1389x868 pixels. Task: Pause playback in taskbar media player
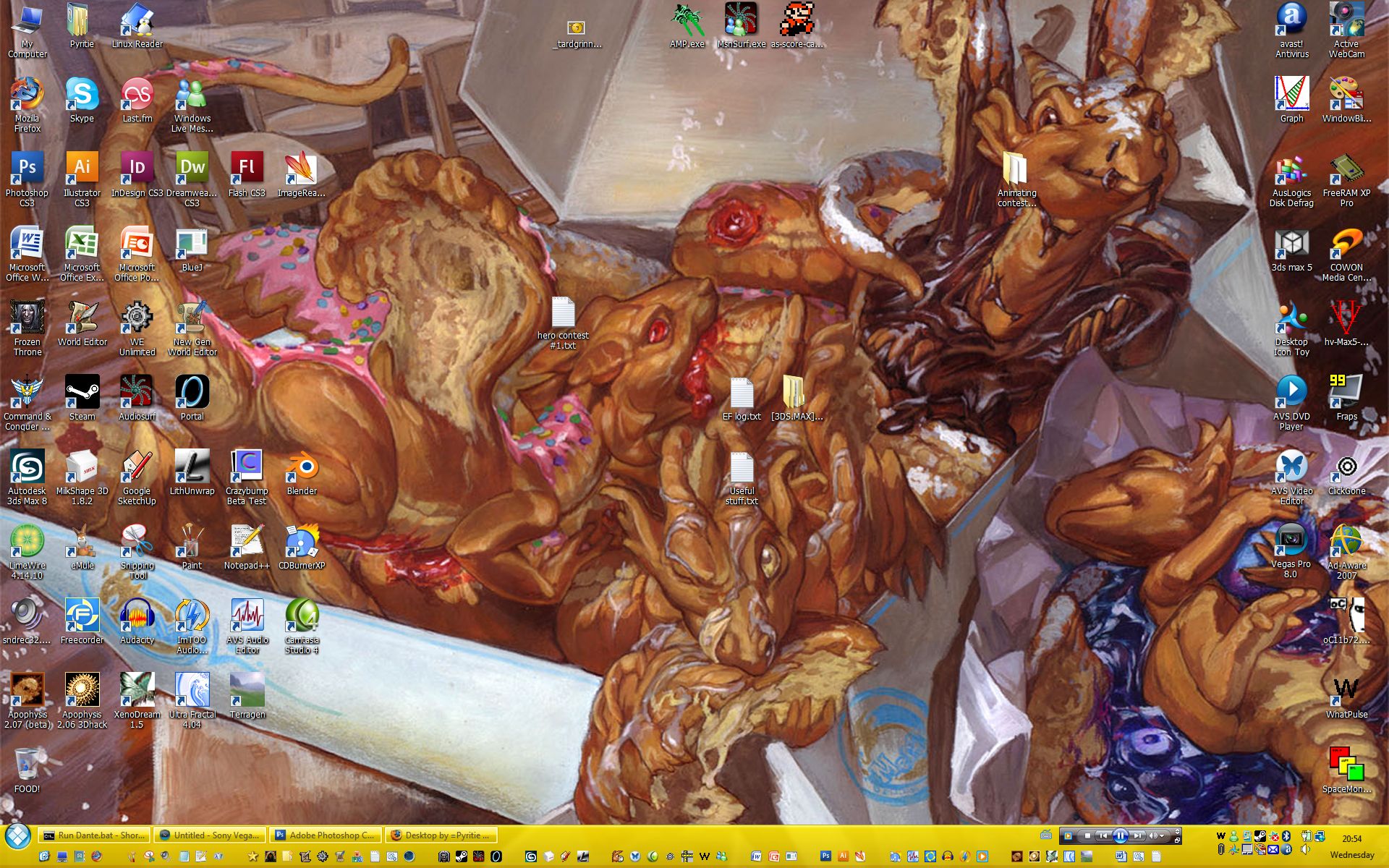coord(1121,835)
